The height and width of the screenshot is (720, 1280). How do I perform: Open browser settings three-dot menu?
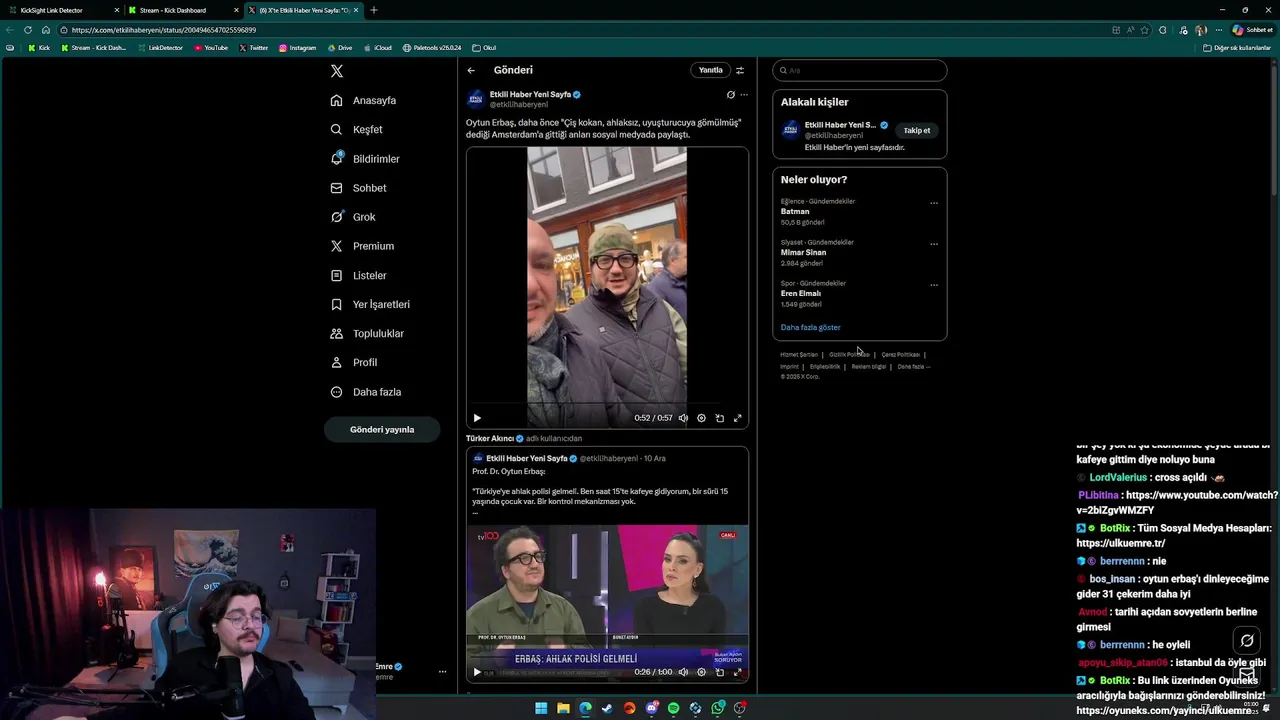[x=1217, y=30]
